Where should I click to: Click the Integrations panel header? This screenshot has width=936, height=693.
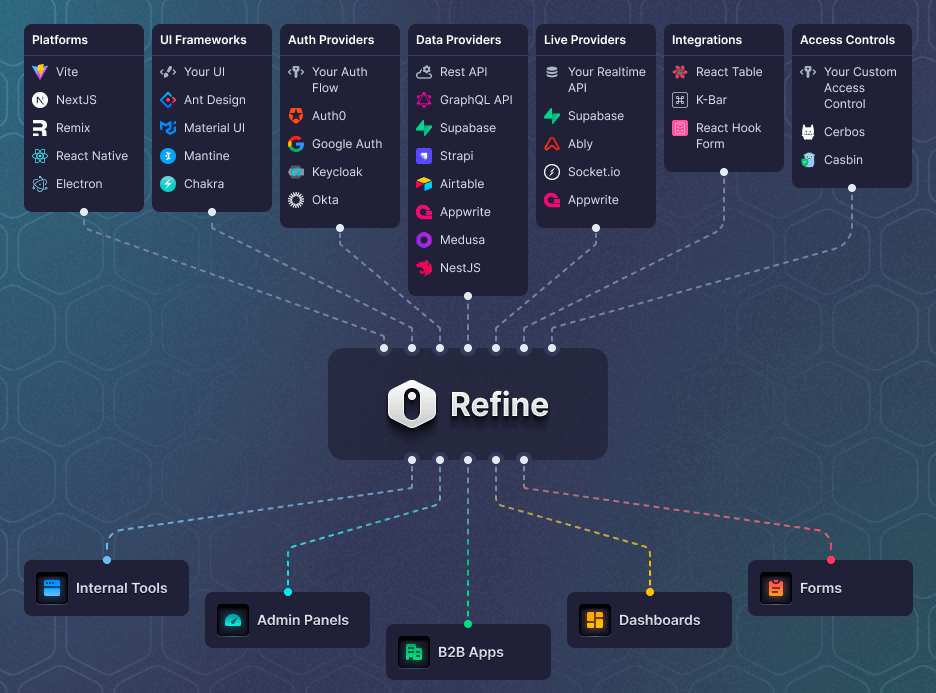pyautogui.click(x=707, y=40)
